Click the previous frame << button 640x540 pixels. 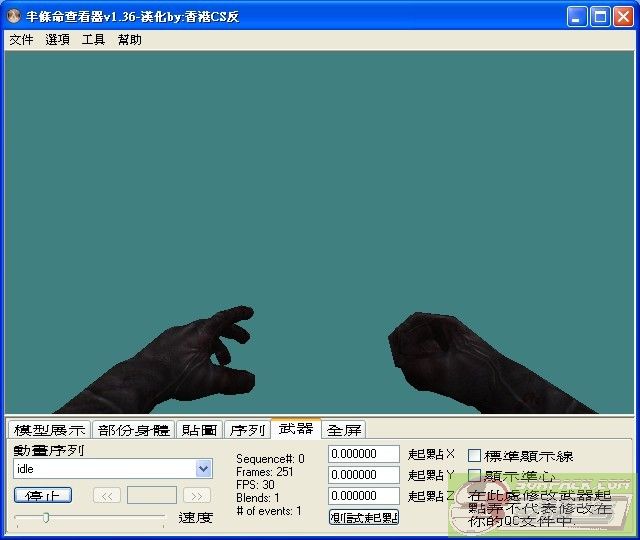click(x=107, y=495)
